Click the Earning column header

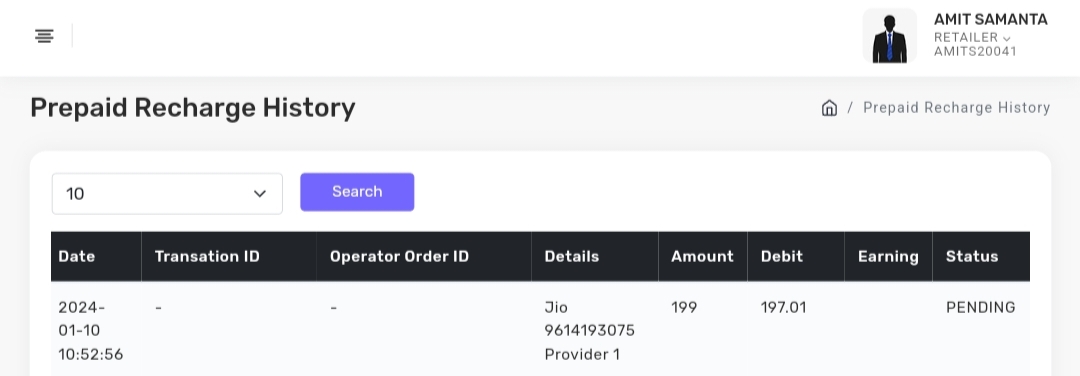pyautogui.click(x=888, y=256)
